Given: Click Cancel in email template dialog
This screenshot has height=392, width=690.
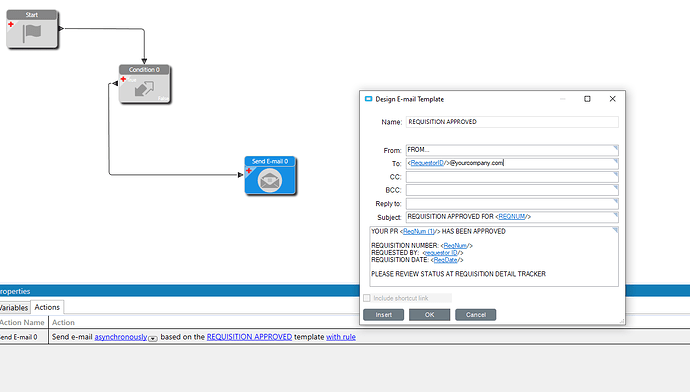Looking at the screenshot, I should 476,315.
